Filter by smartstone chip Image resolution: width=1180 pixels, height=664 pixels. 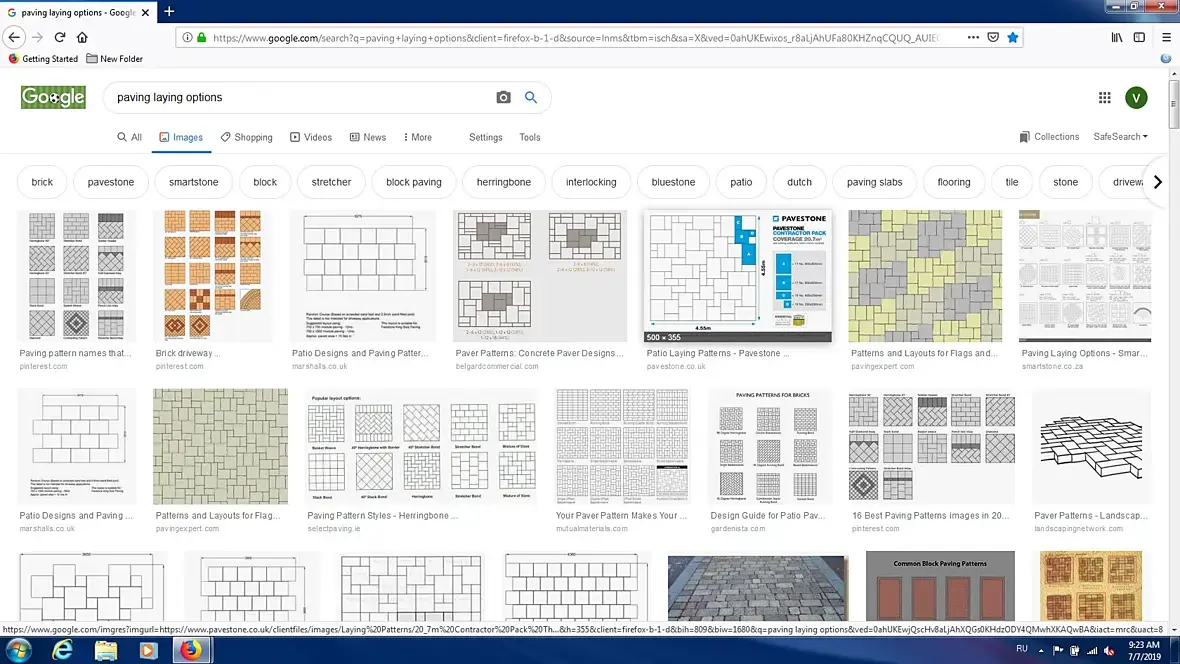[193, 181]
